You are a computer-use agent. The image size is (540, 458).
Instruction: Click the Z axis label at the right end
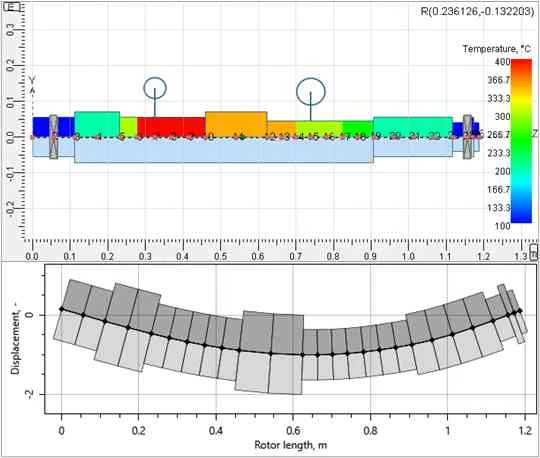[536, 134]
